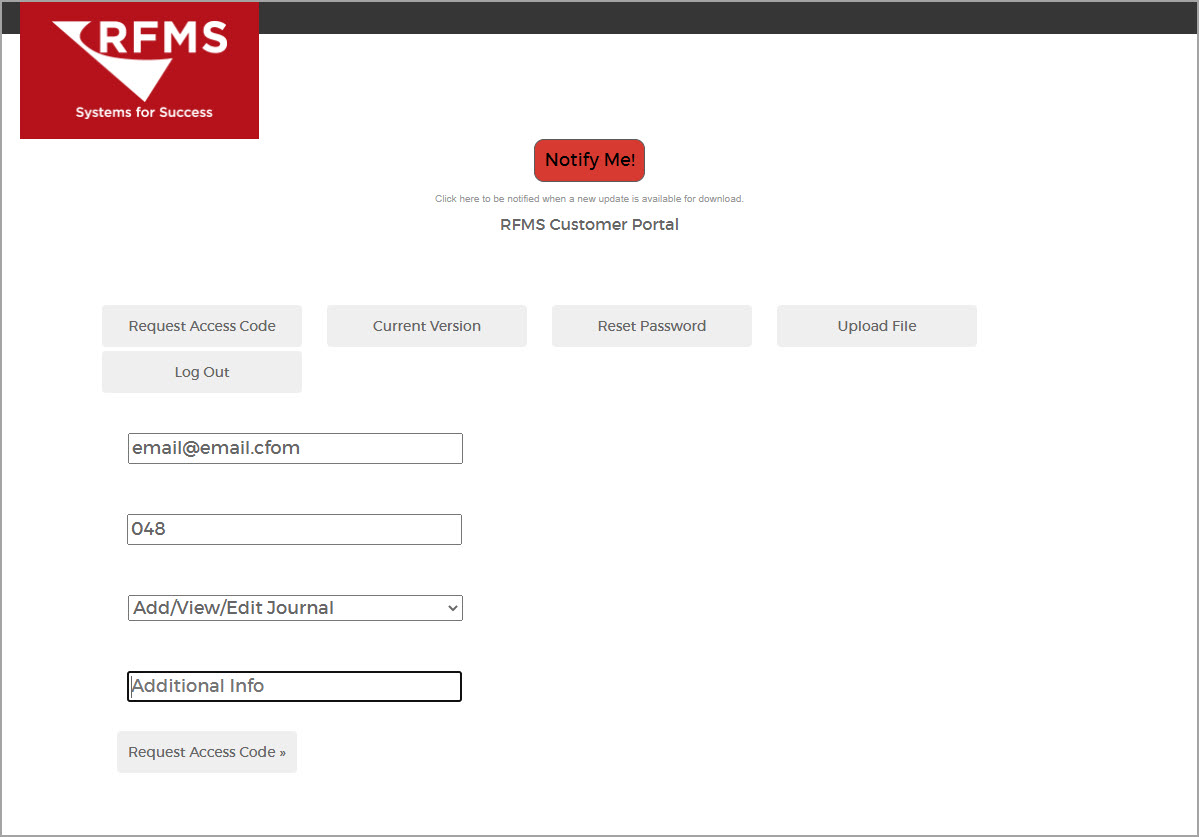Go to the Upload File section

(x=876, y=325)
